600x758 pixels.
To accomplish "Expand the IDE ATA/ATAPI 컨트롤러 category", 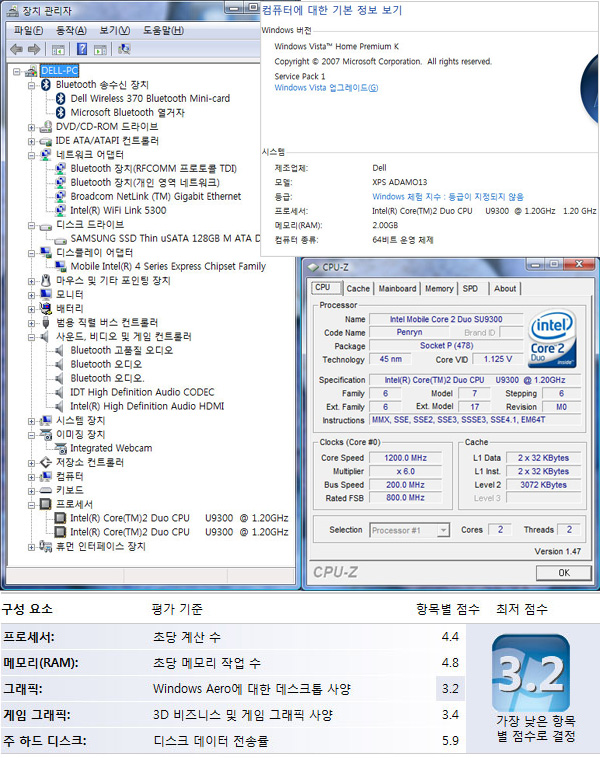I will tap(31, 142).
